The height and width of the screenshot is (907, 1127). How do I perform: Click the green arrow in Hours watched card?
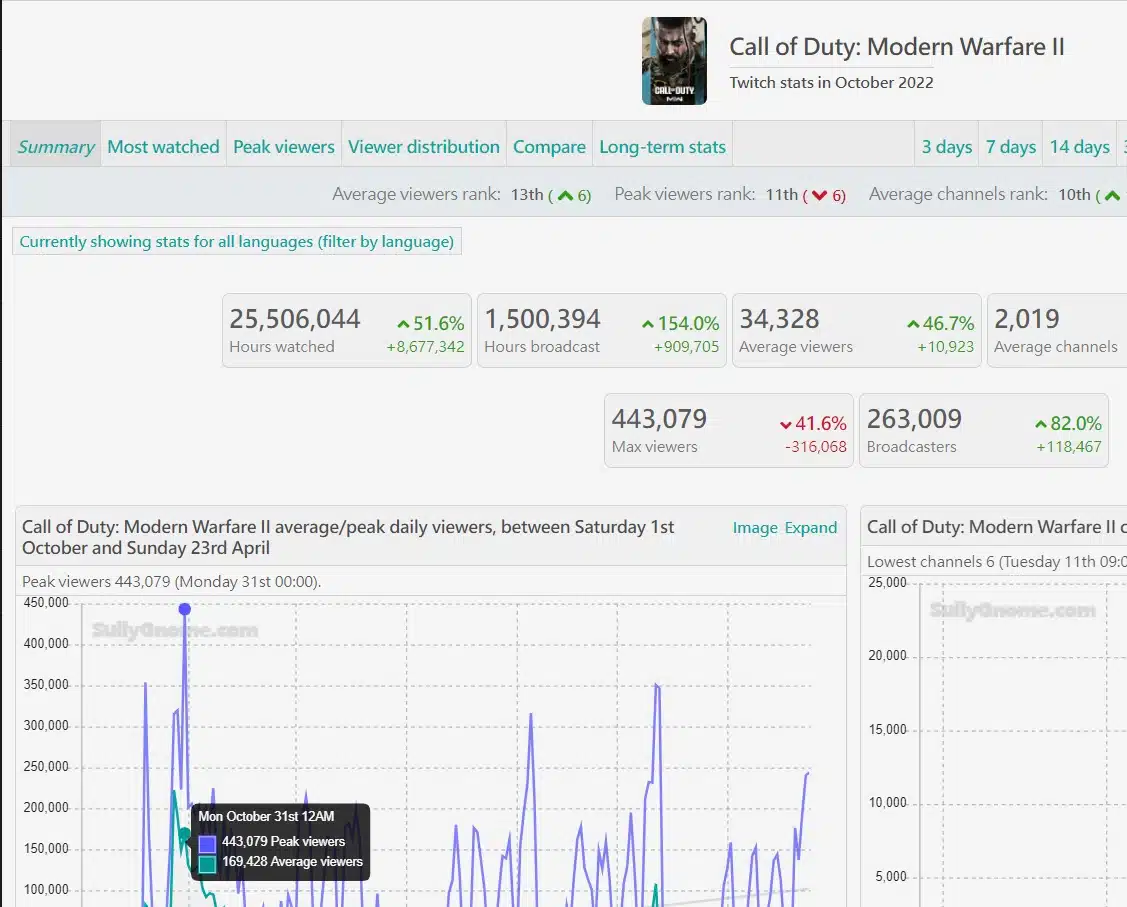pyautogui.click(x=403, y=324)
